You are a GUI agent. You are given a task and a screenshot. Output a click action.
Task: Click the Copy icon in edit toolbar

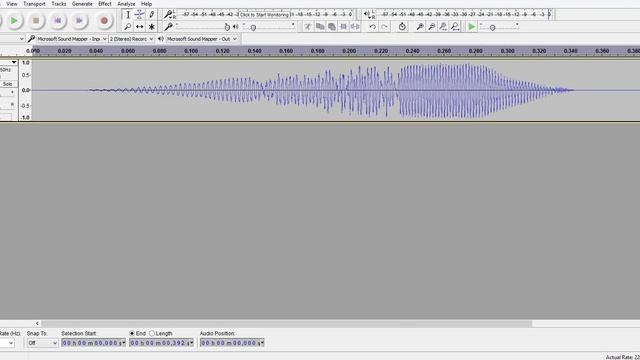coord(320,27)
